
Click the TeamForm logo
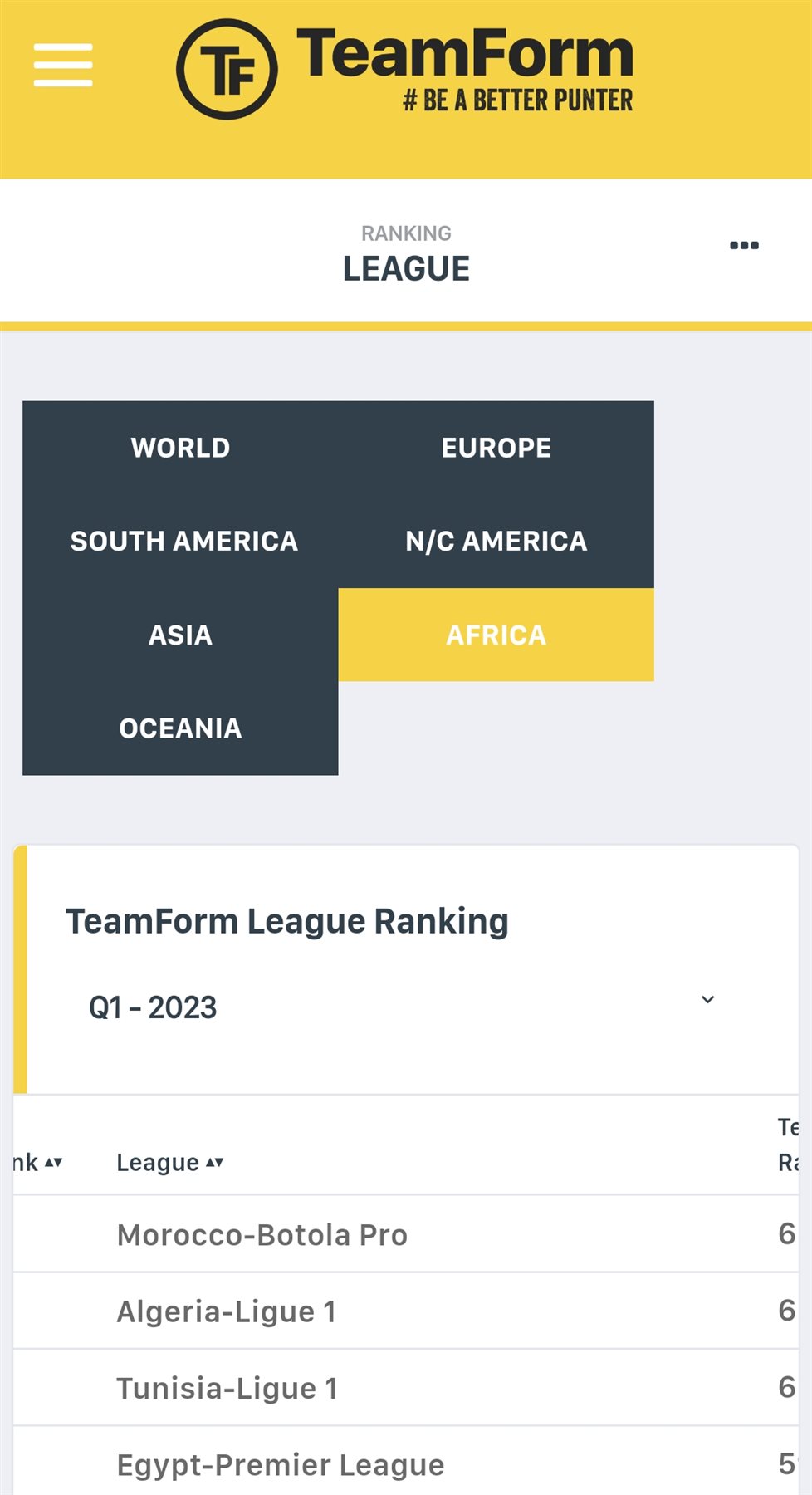tap(227, 69)
